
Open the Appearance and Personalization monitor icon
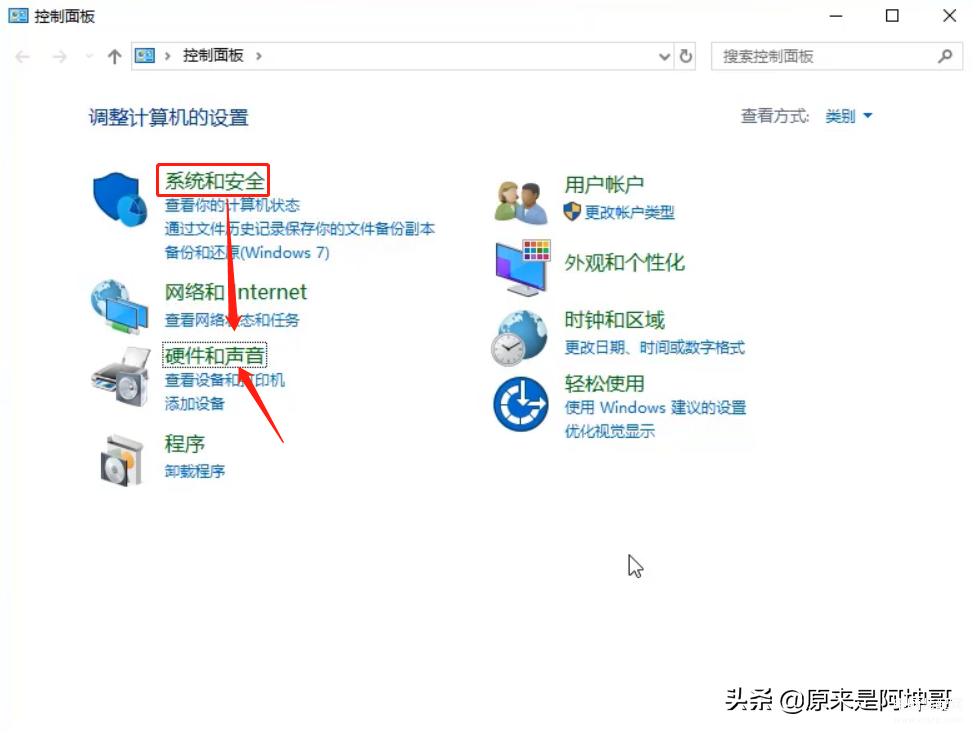522,268
